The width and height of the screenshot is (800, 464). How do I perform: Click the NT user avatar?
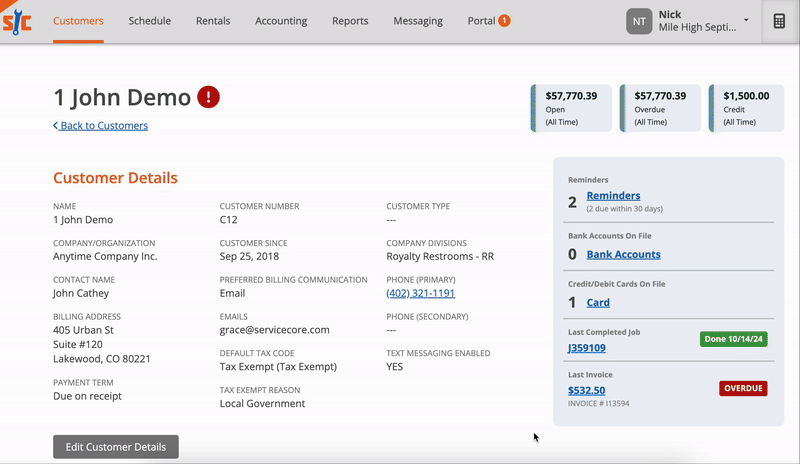pyautogui.click(x=639, y=21)
